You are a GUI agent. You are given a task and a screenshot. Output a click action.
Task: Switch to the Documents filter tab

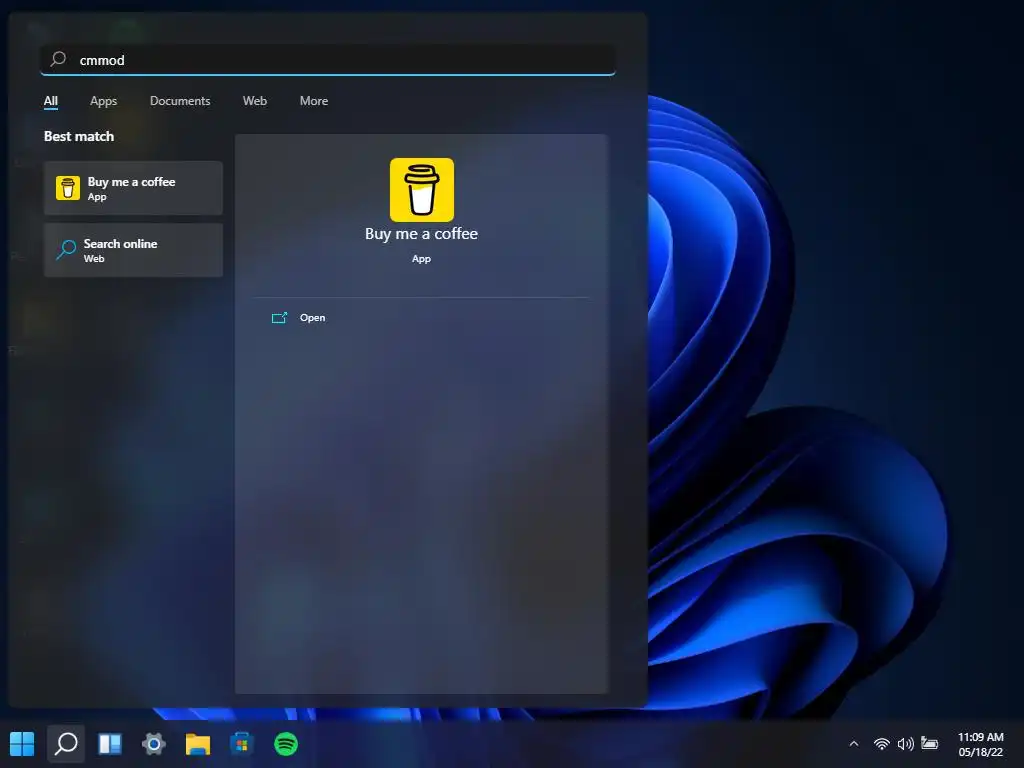180,101
